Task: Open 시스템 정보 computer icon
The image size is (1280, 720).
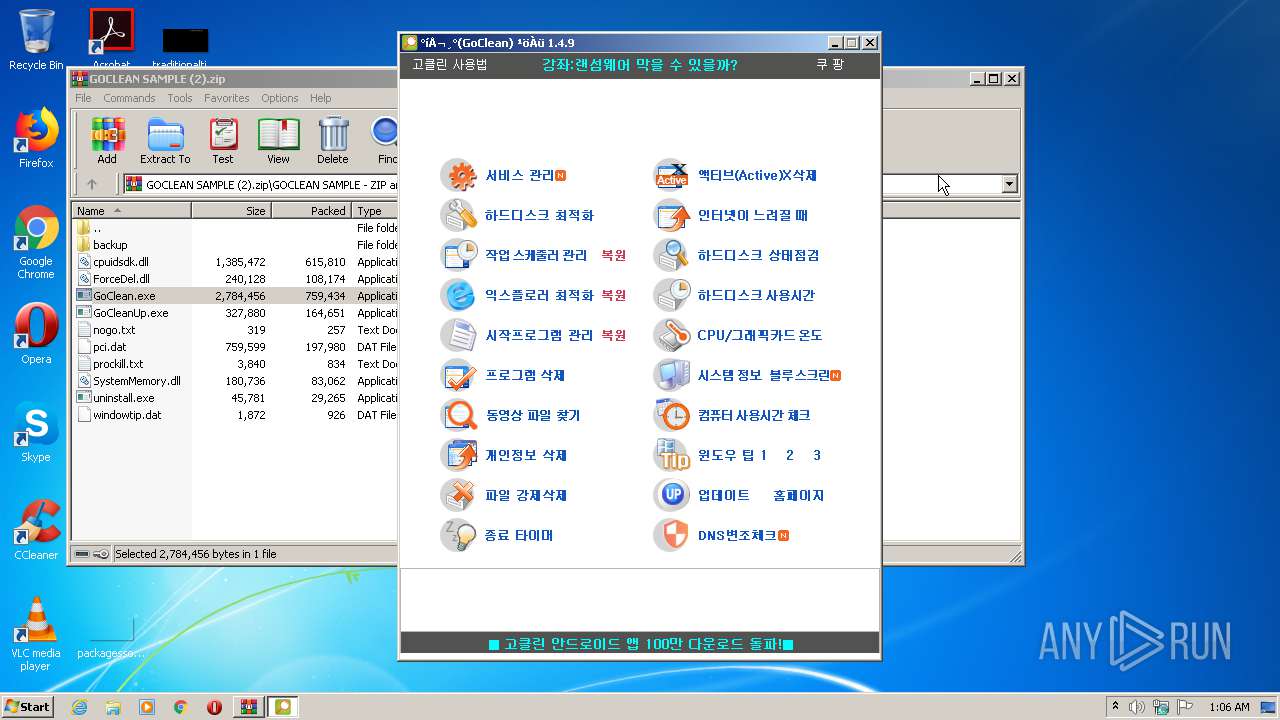Action: pyautogui.click(x=672, y=375)
